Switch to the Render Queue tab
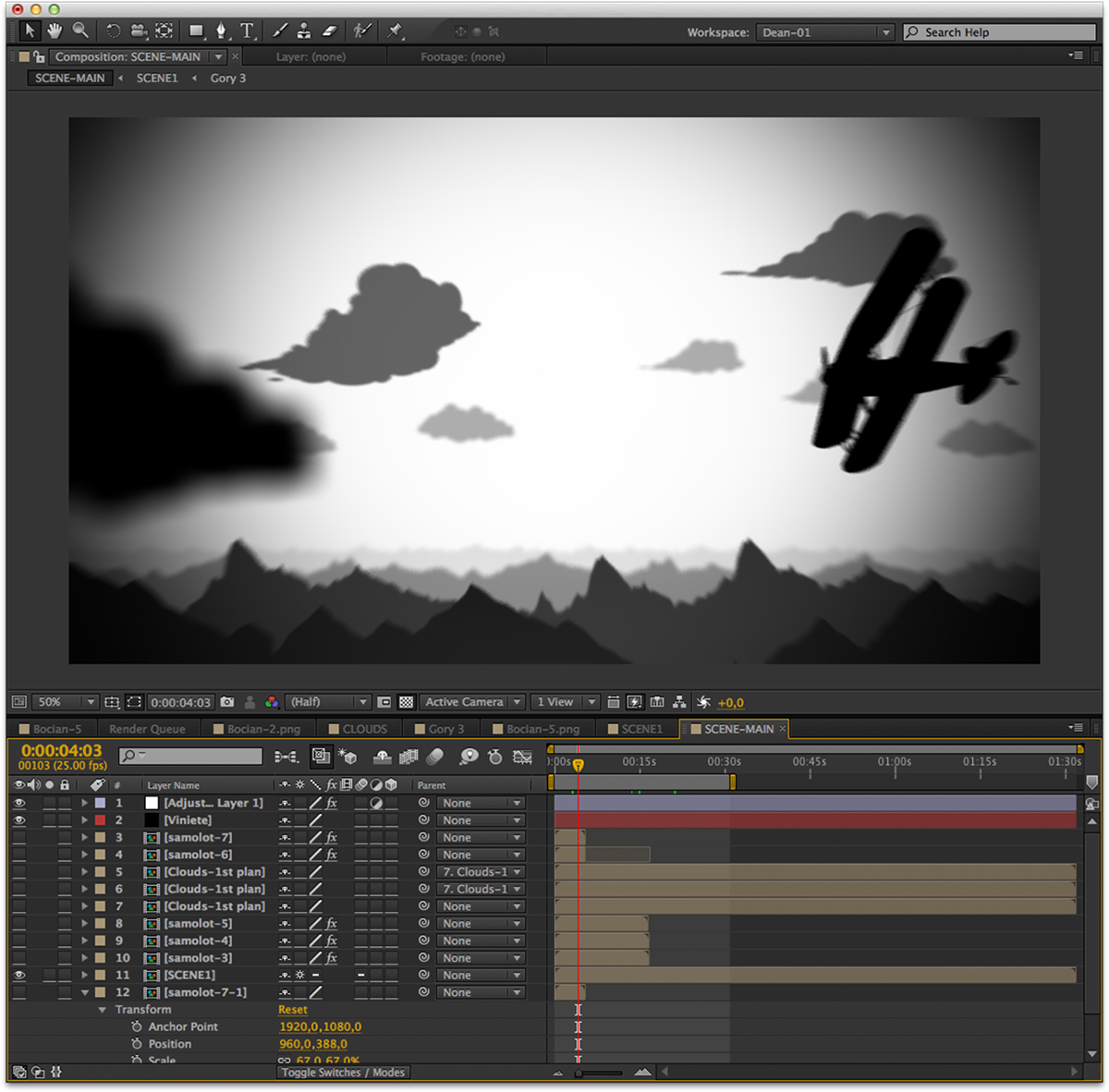The width and height of the screenshot is (1109, 1092). [147, 729]
